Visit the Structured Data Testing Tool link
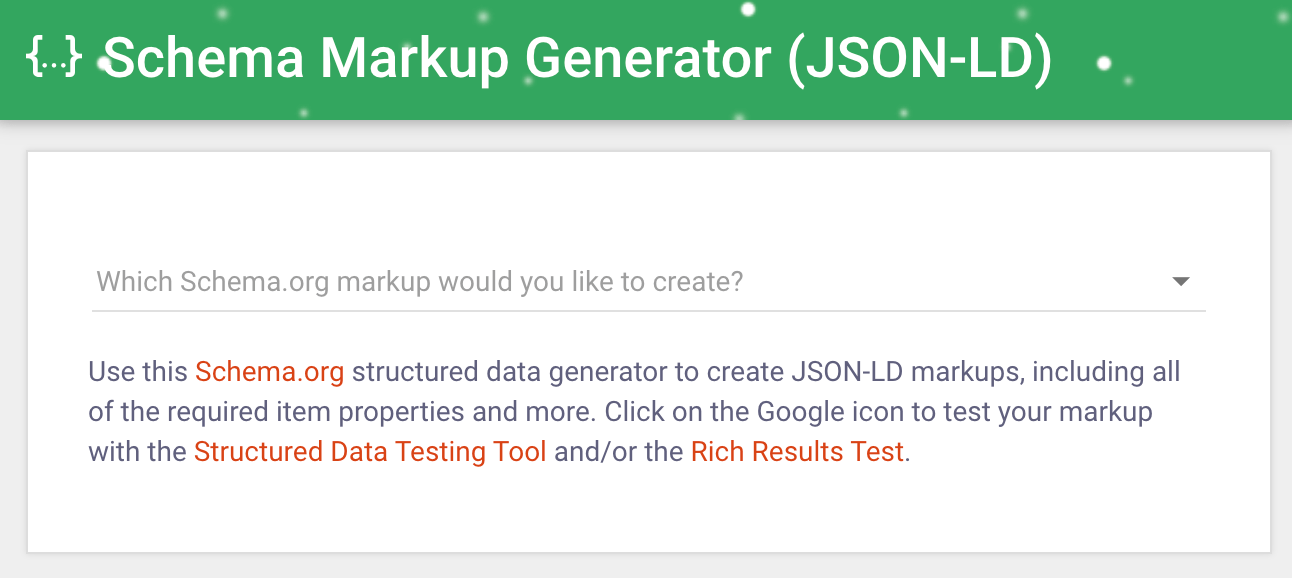 click(369, 451)
